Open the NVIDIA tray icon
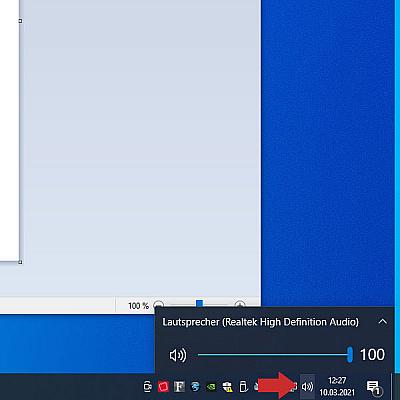400x400 pixels. 211,387
